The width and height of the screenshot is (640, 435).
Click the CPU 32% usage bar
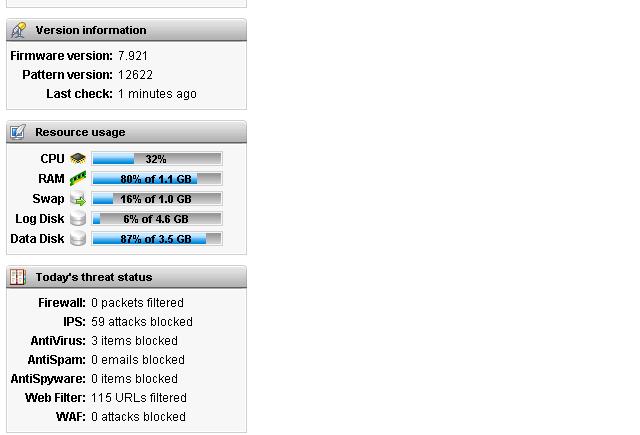tap(157, 158)
